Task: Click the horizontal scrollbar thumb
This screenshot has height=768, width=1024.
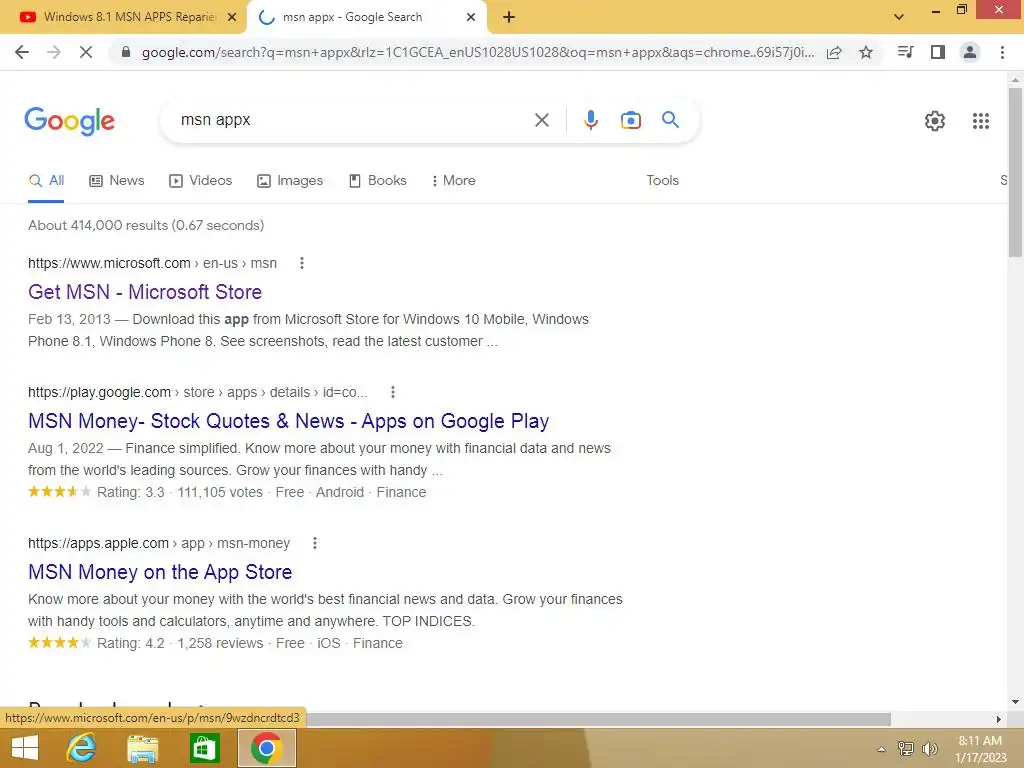Action: (598, 719)
